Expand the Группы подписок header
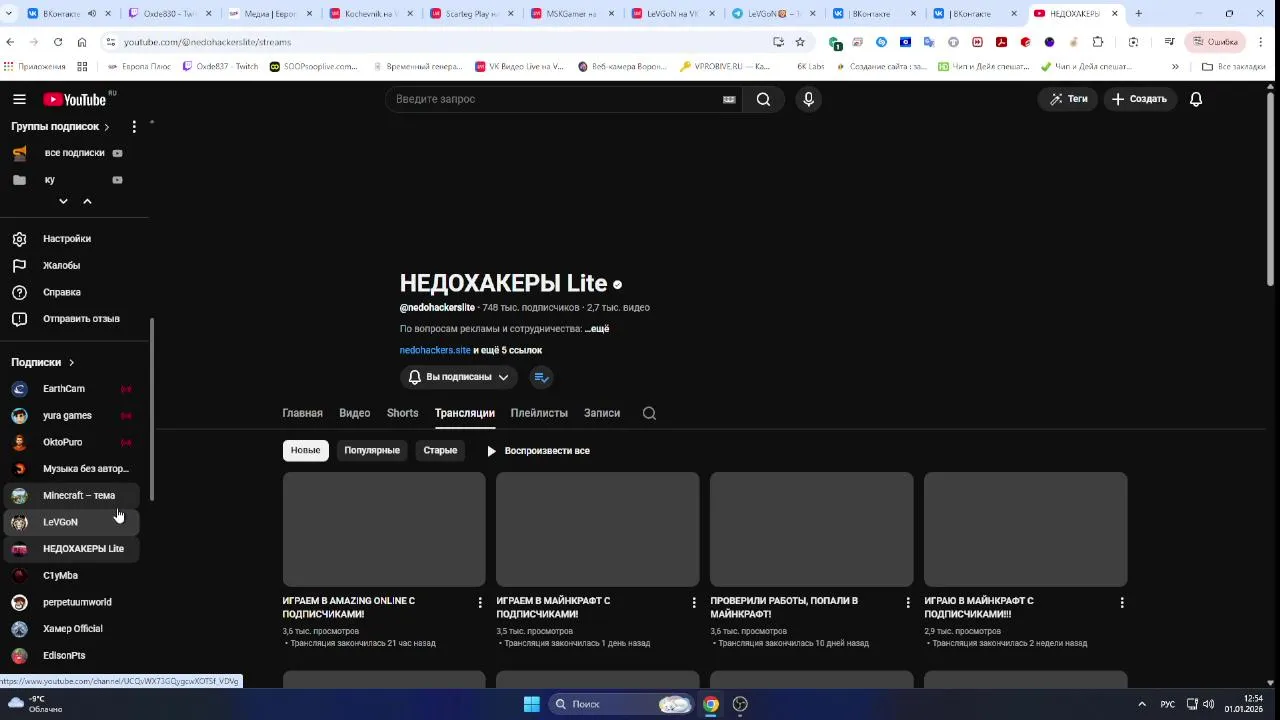Image resolution: width=1280 pixels, height=720 pixels. [x=60, y=127]
